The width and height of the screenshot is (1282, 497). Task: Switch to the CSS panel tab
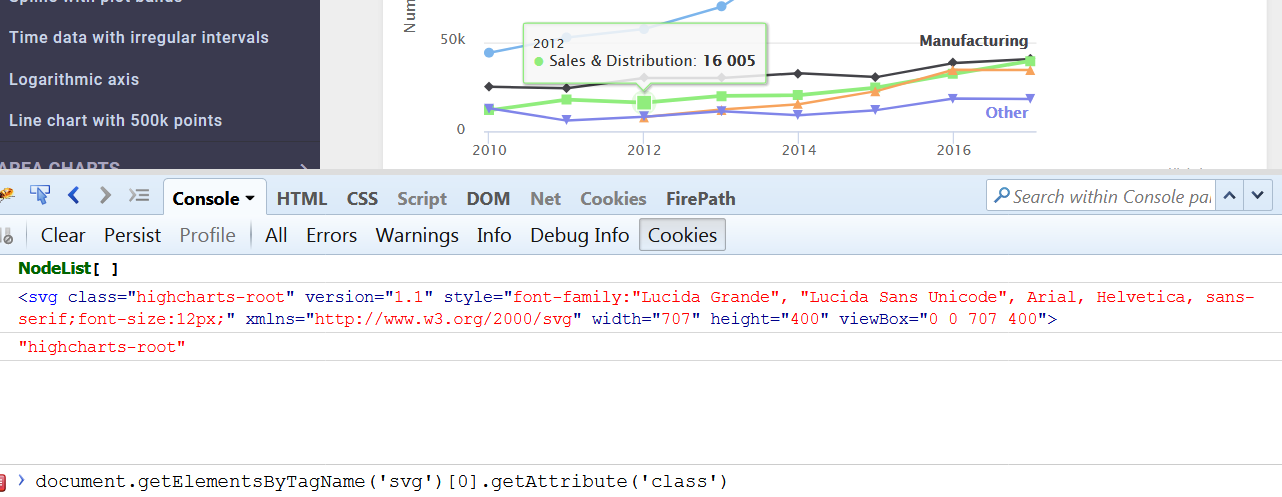(x=362, y=199)
